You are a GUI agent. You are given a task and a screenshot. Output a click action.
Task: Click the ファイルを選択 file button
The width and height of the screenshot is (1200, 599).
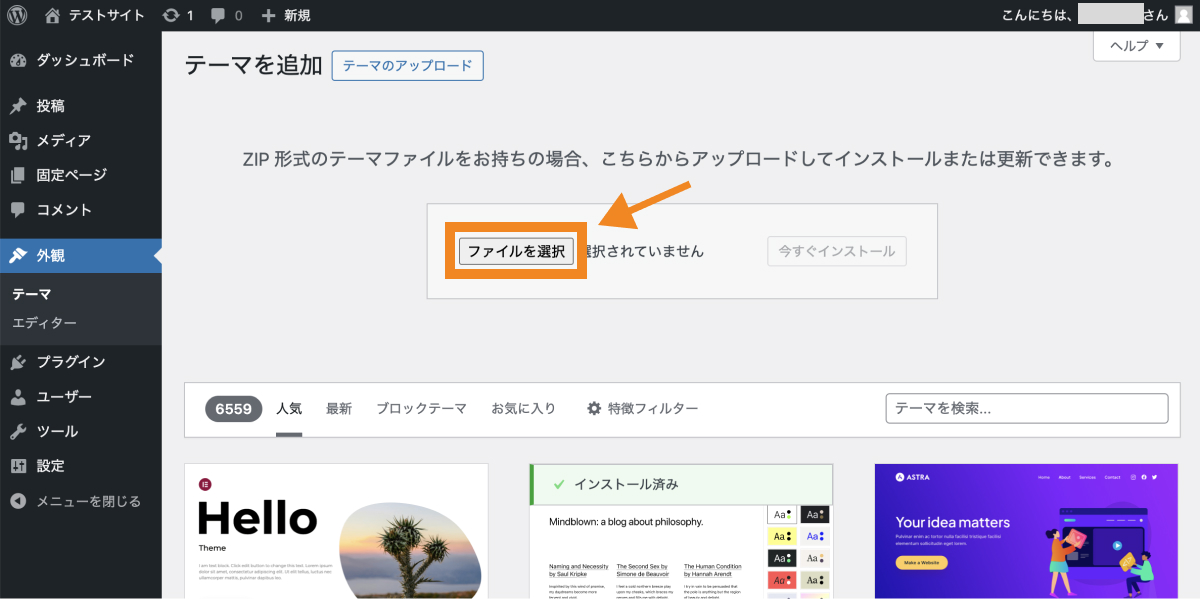pos(515,251)
